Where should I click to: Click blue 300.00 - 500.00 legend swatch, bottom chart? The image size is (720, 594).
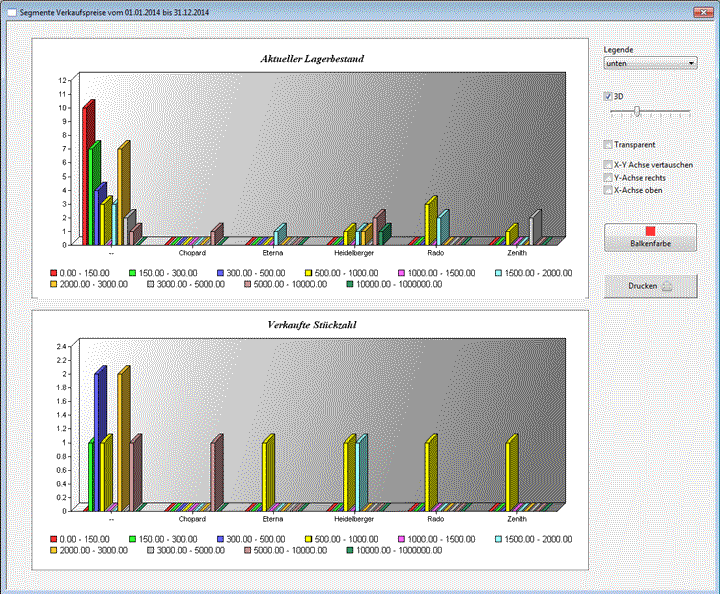pyautogui.click(x=220, y=539)
